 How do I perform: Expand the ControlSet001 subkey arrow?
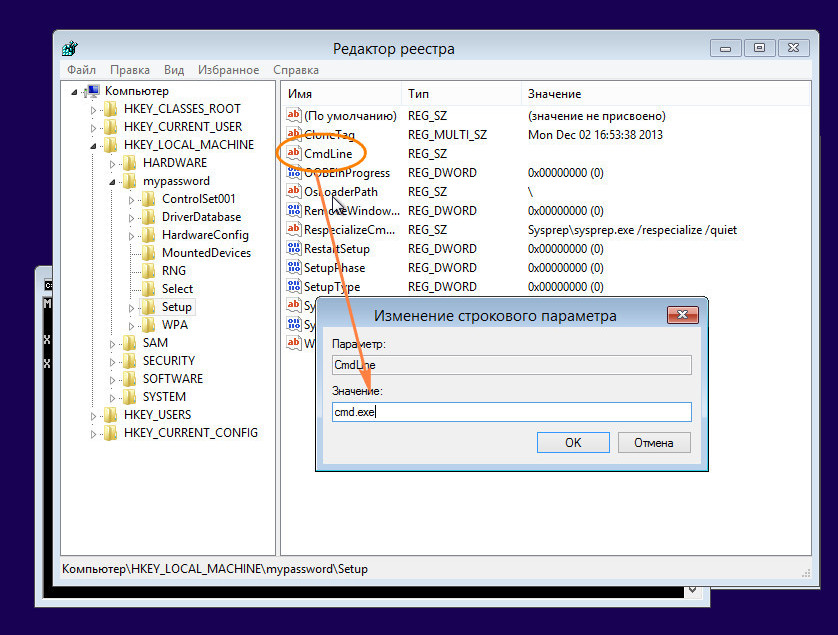[x=132, y=200]
